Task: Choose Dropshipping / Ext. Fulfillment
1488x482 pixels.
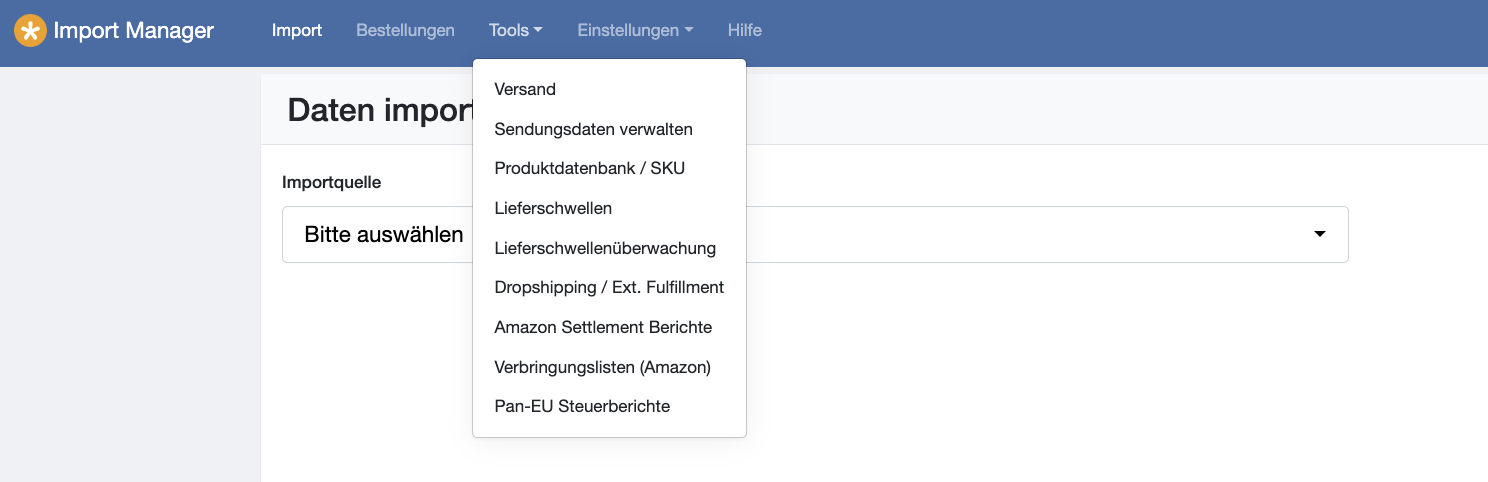Action: coord(610,287)
